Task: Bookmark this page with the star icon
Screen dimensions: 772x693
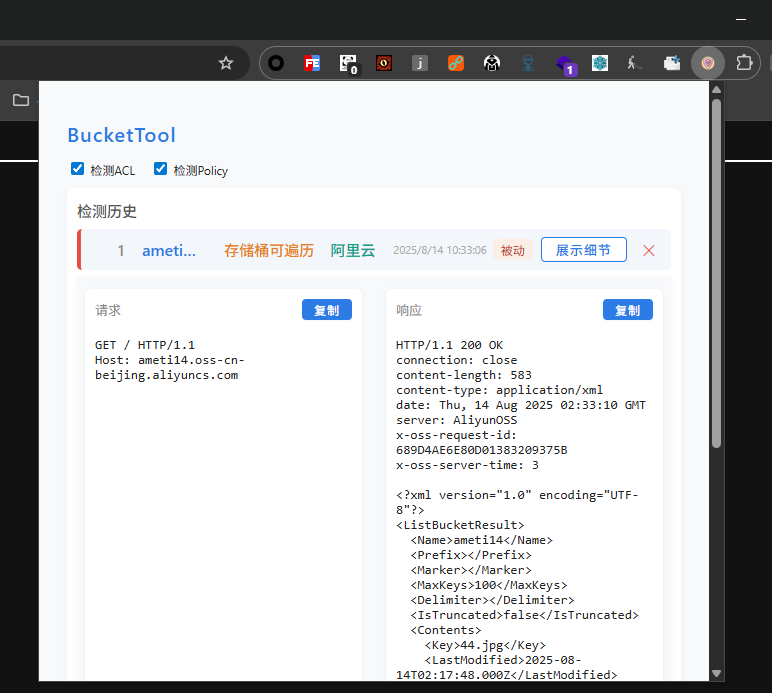Action: pyautogui.click(x=226, y=63)
